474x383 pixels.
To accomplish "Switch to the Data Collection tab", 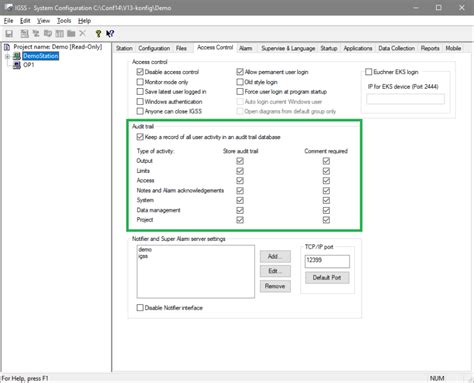I will [x=396, y=48].
